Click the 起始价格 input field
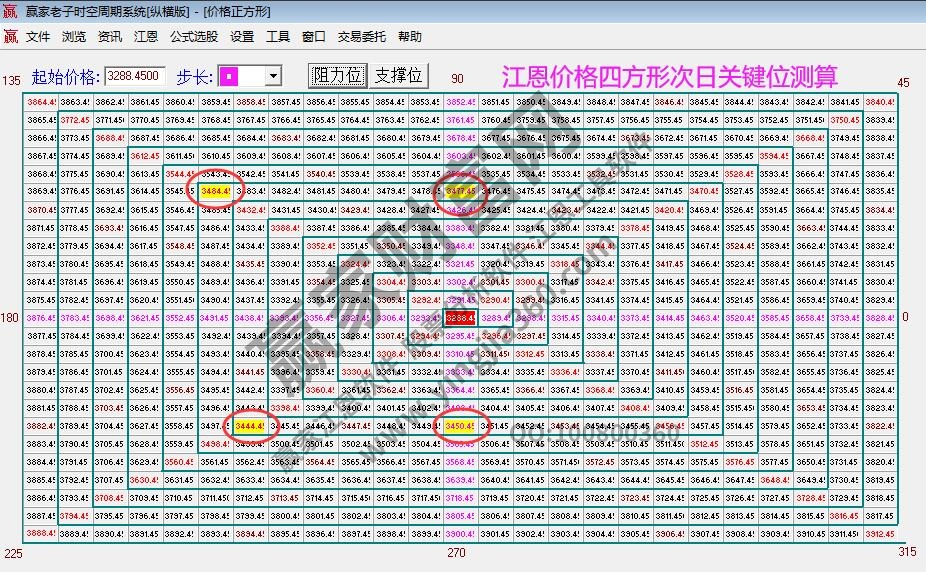 135,76
